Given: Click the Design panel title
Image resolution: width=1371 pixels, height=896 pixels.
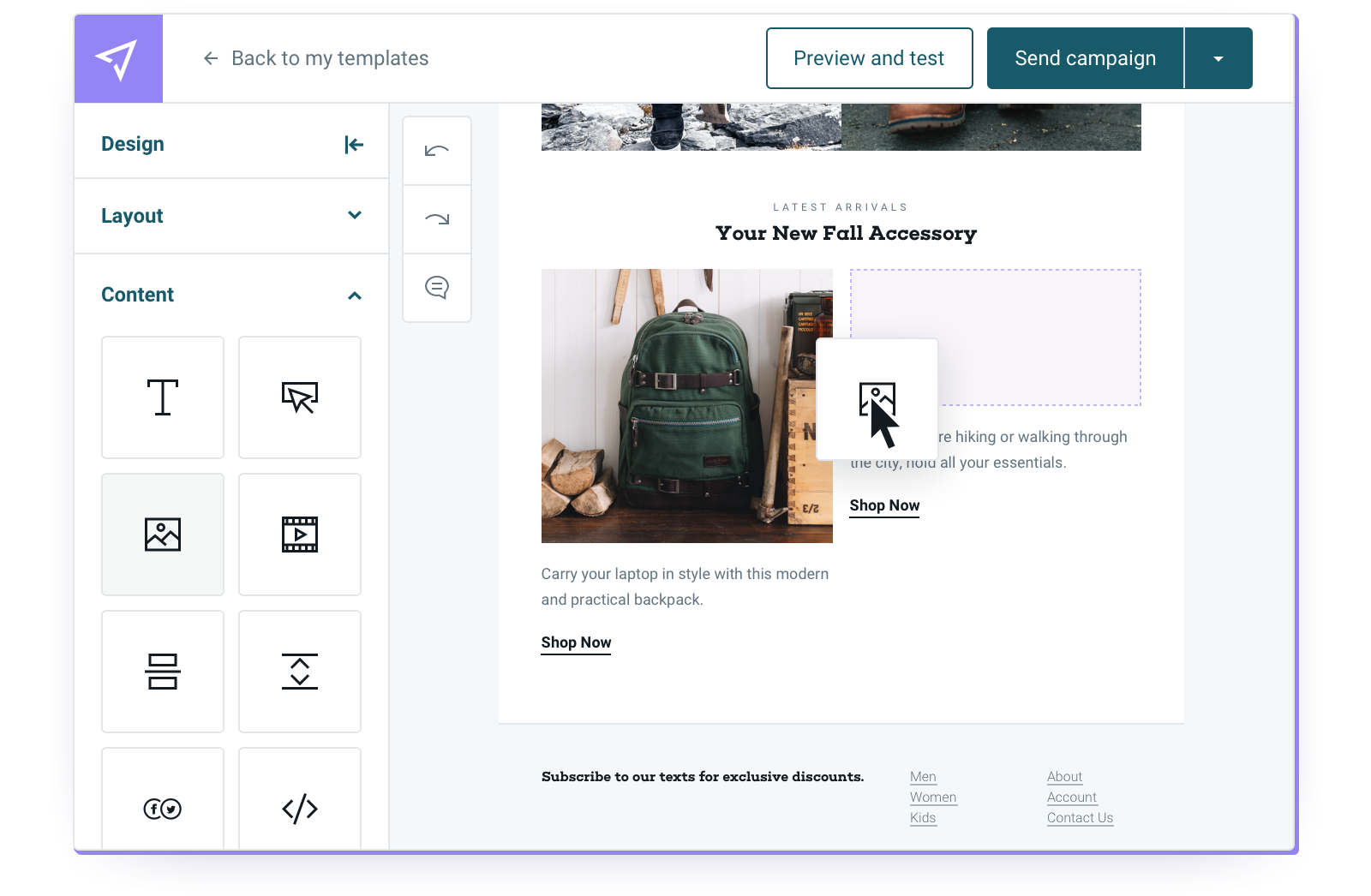Looking at the screenshot, I should coord(133,144).
